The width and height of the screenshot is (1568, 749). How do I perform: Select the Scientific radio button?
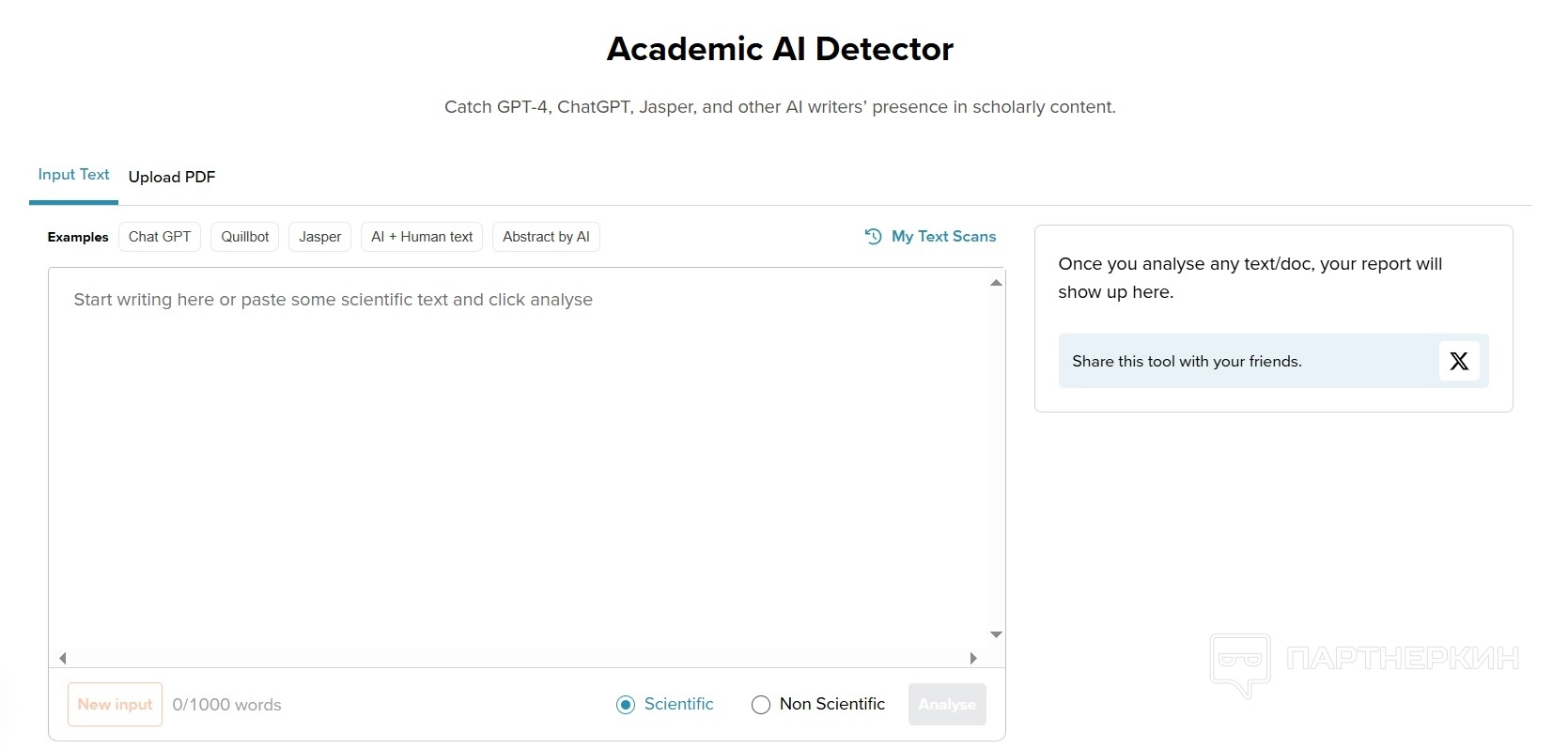point(626,705)
